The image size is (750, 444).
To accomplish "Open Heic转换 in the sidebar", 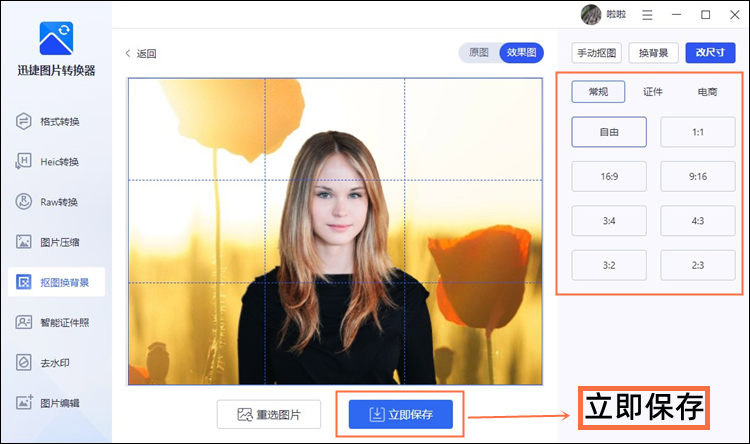I will [x=48, y=162].
